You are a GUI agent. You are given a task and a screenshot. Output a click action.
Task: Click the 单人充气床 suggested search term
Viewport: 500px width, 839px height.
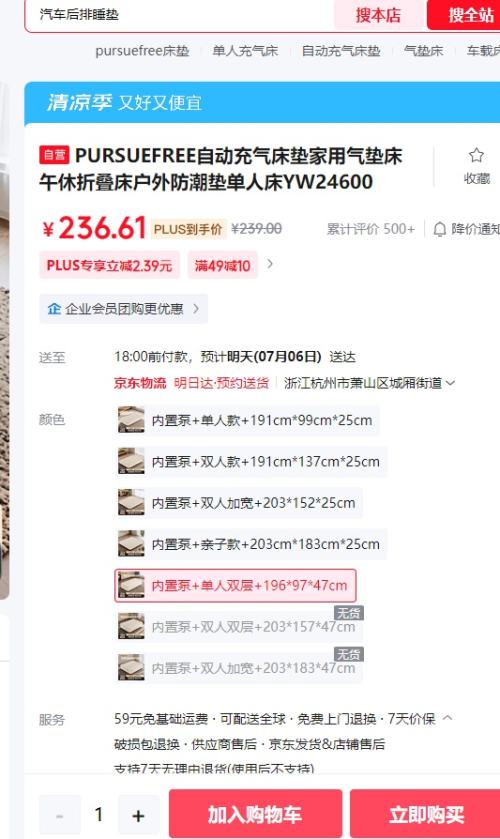coord(245,51)
